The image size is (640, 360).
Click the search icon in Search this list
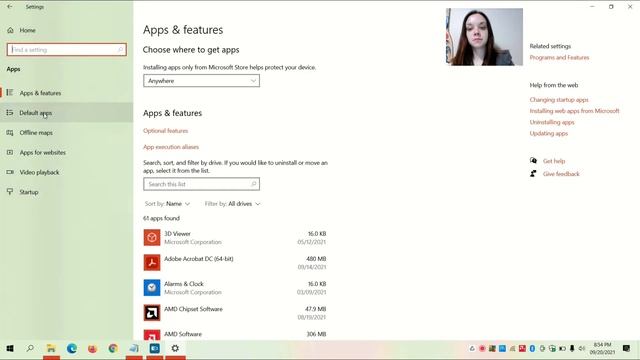(x=253, y=184)
